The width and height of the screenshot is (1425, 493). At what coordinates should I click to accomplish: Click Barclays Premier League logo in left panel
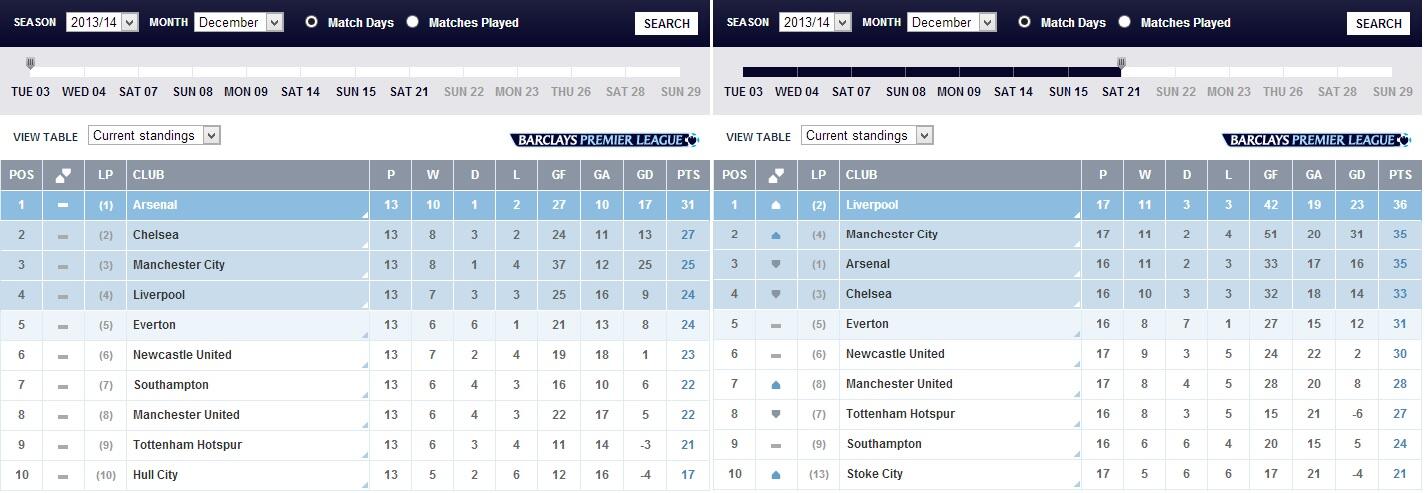pos(604,140)
